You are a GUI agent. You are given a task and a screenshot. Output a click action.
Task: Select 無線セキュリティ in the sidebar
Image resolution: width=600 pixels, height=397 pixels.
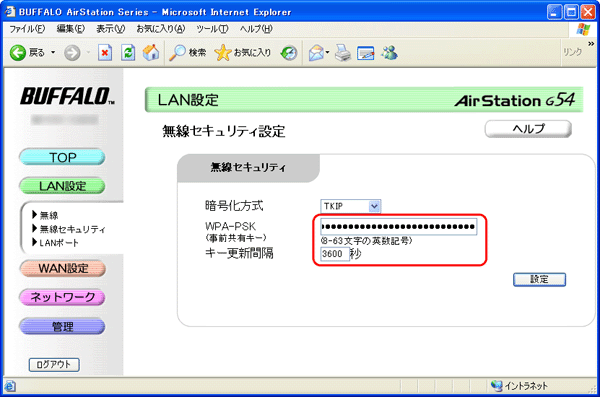pyautogui.click(x=72, y=229)
